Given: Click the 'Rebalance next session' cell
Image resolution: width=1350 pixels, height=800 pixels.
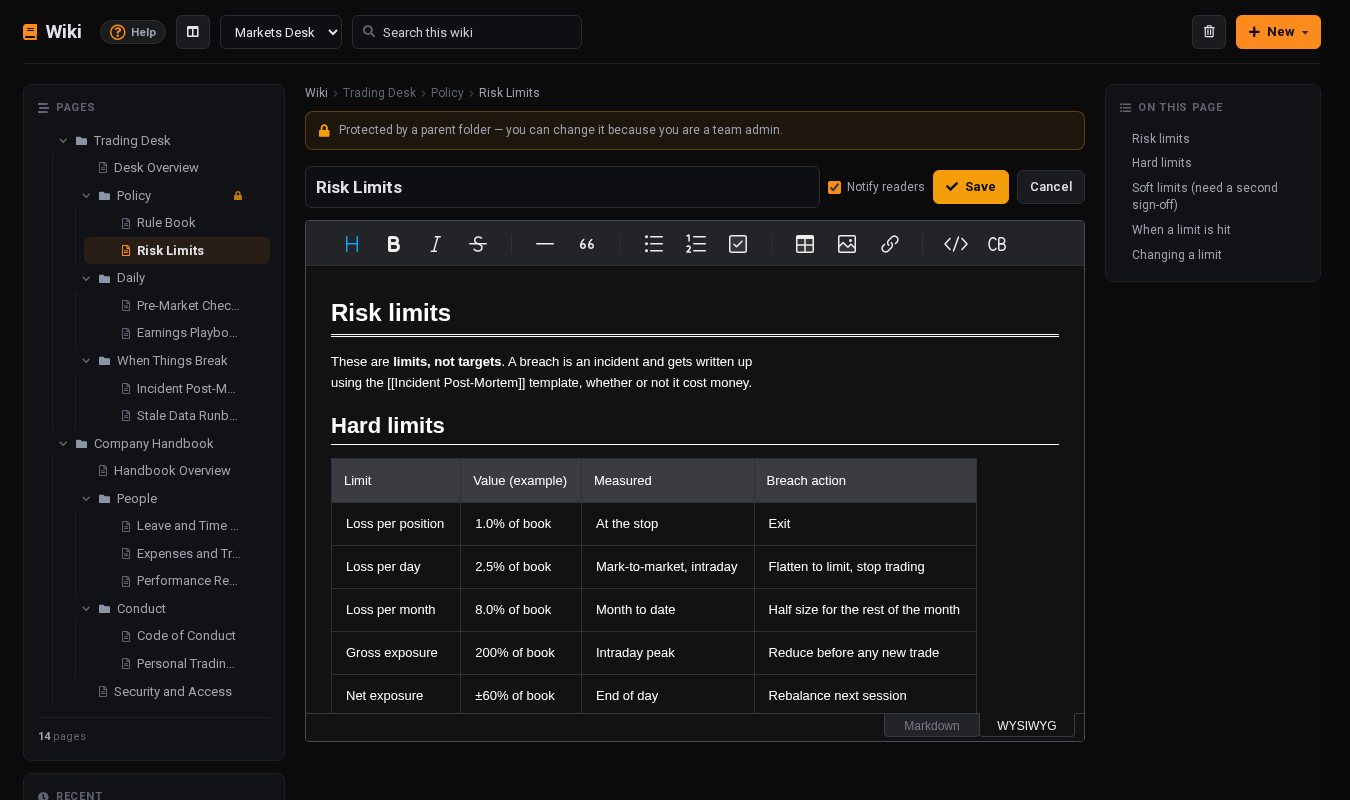Looking at the screenshot, I should point(866,695).
